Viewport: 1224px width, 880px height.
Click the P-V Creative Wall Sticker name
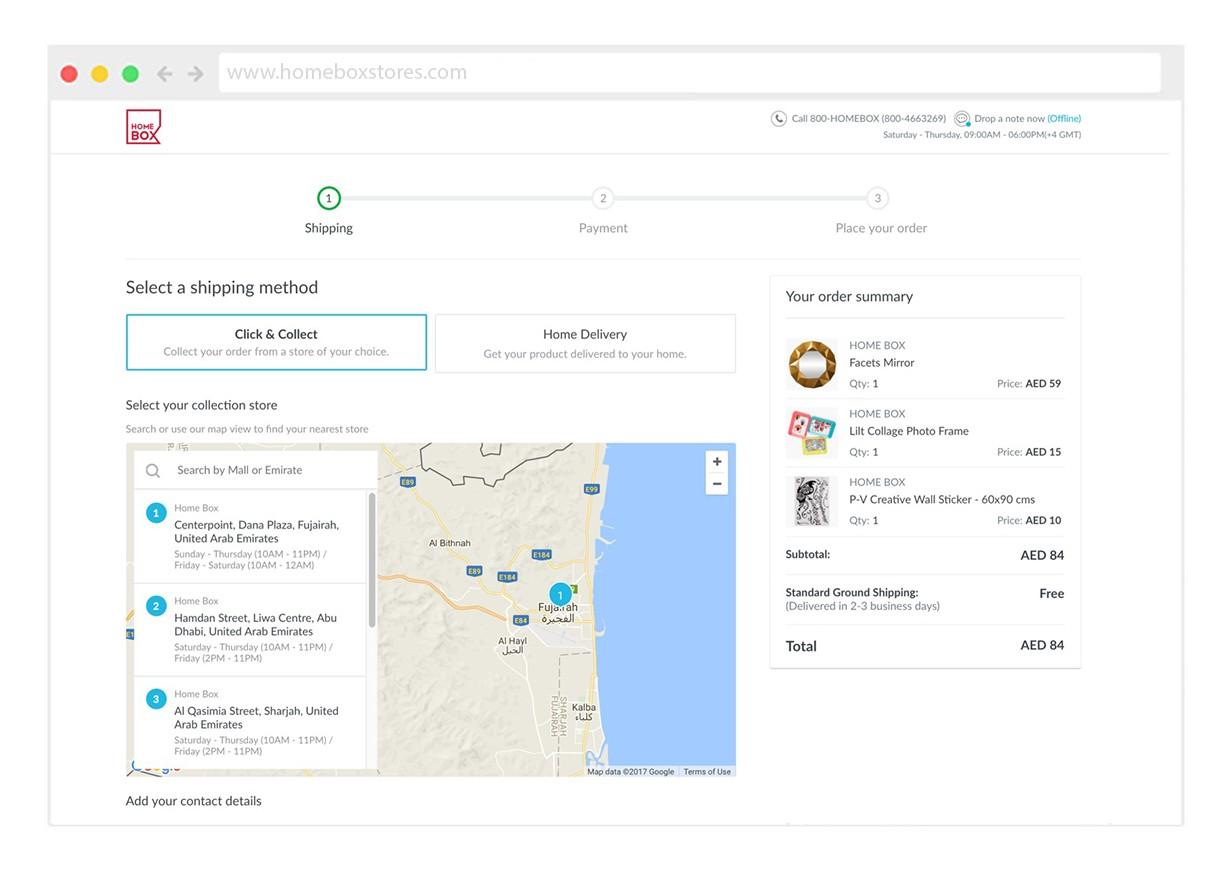coord(942,499)
